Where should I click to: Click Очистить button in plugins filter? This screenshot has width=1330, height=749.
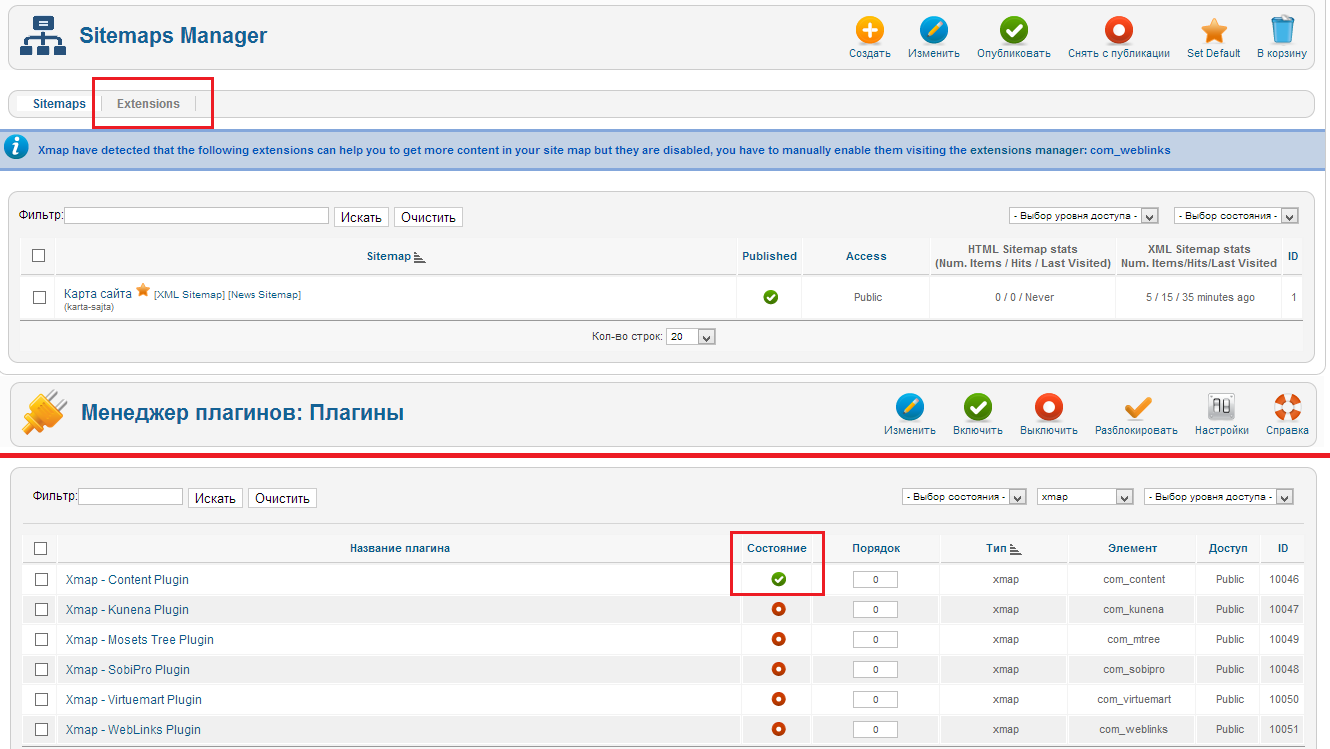282,498
